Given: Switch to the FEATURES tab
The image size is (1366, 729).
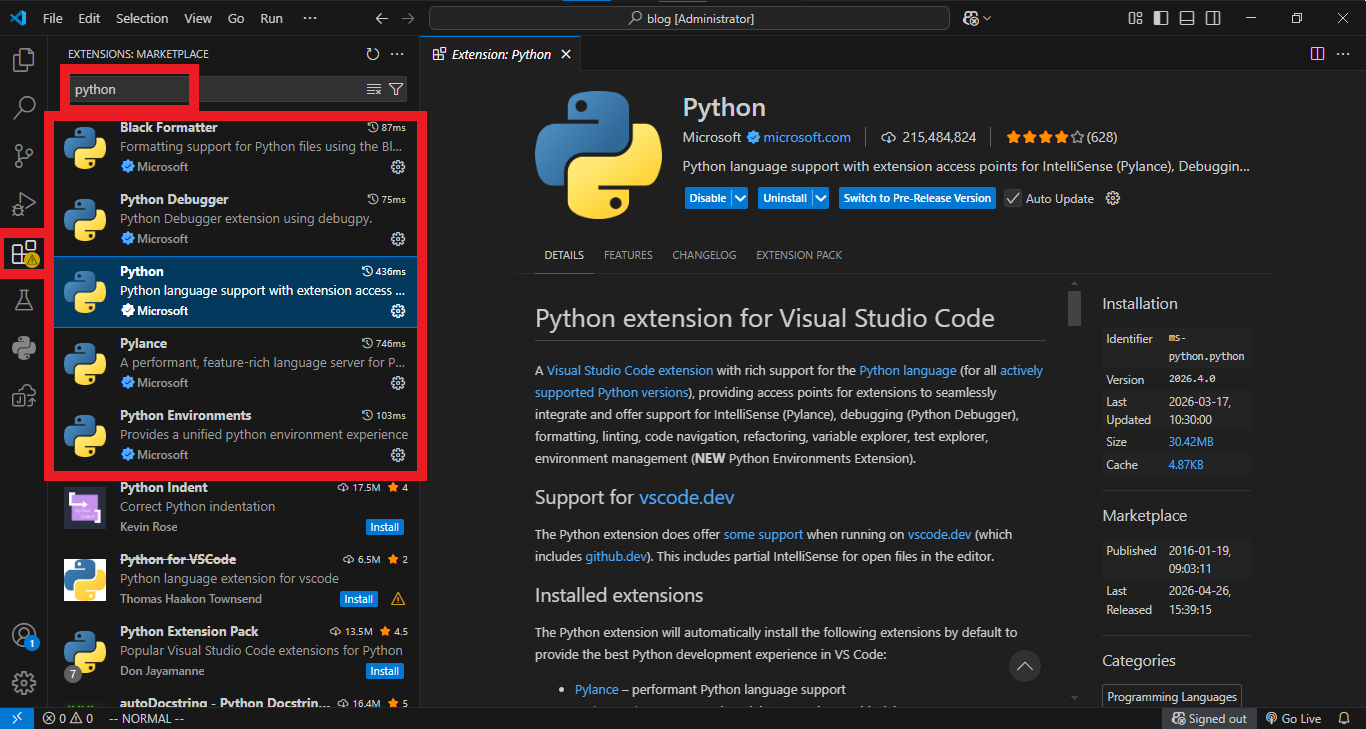Looking at the screenshot, I should [628, 255].
